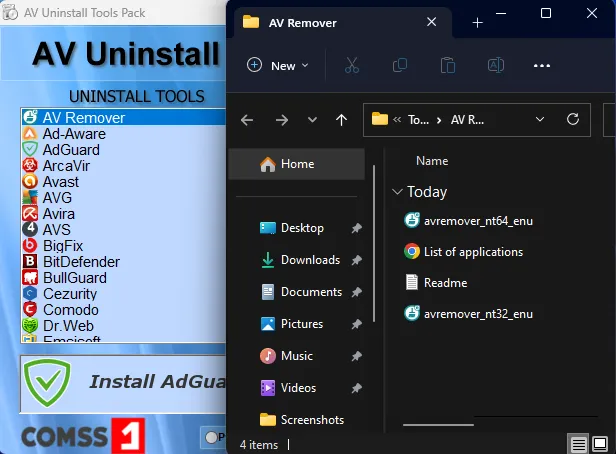
Task: Open the New dropdown chevron
Action: click(305, 66)
